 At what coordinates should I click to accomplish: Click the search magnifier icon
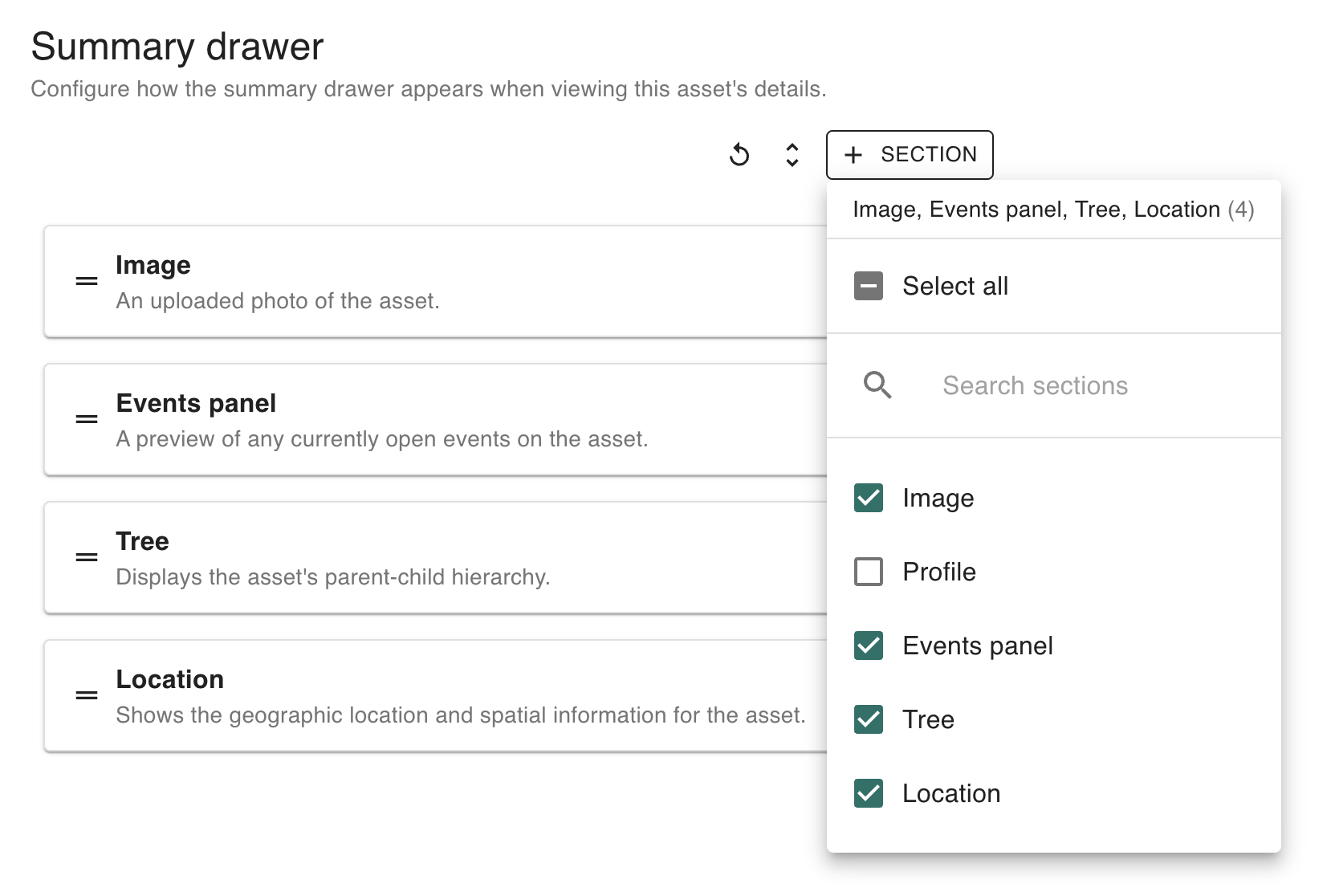877,385
